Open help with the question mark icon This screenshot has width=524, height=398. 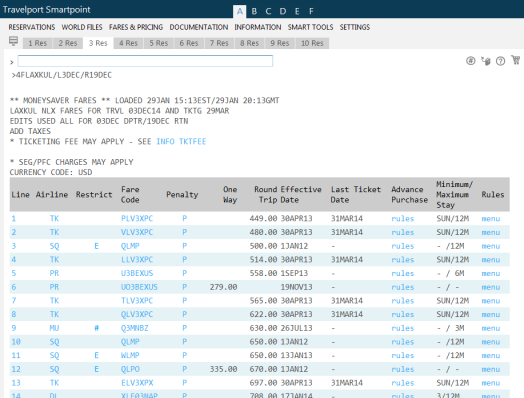pos(500,61)
